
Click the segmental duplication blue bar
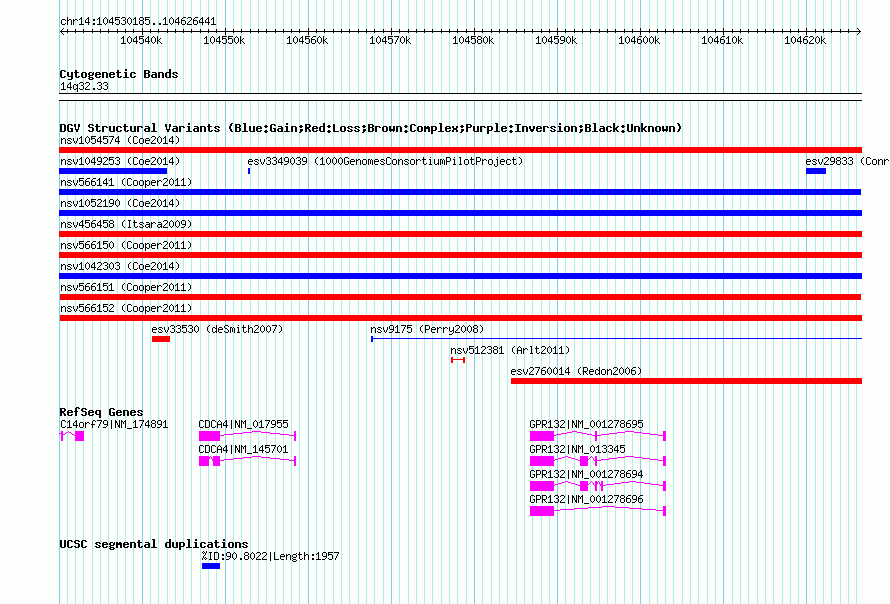211,566
